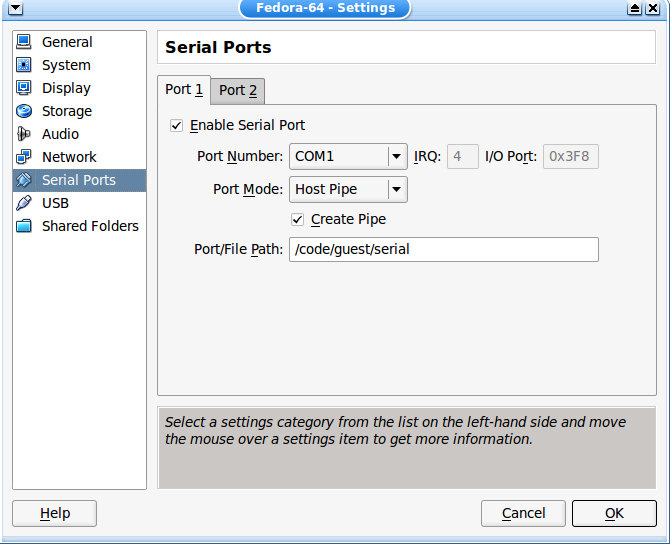This screenshot has height=544, width=670.
Task: Expand the Port Number COM1 dropdown
Action: (396, 156)
